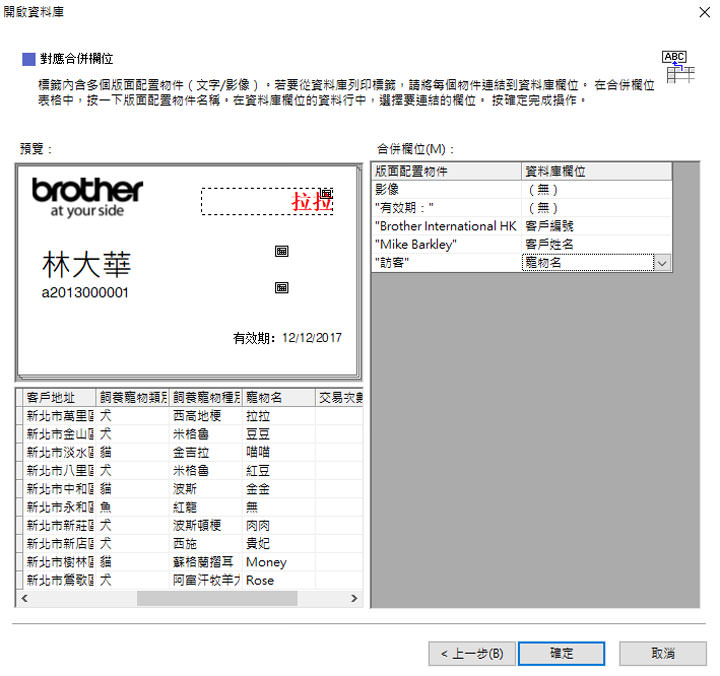The width and height of the screenshot is (720, 676).
Task: Select the 喵喵 pet name cell
Action: point(279,452)
